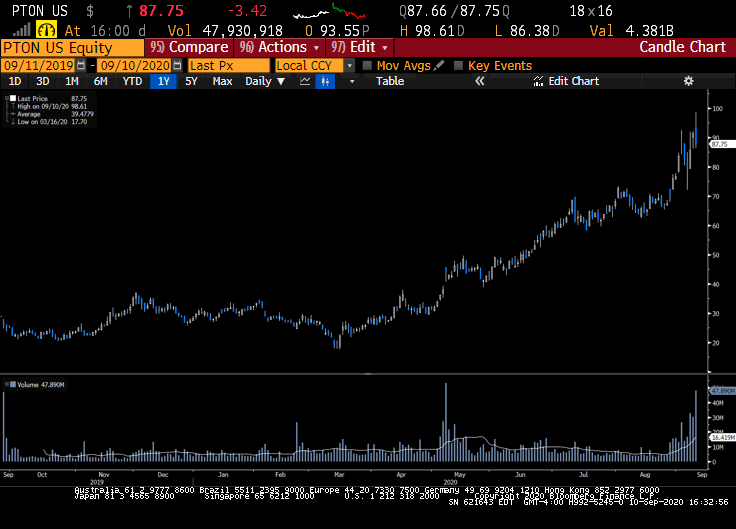This screenshot has width=736, height=529.
Task: Enable the Mov Avgs checkbox
Action: (368, 65)
